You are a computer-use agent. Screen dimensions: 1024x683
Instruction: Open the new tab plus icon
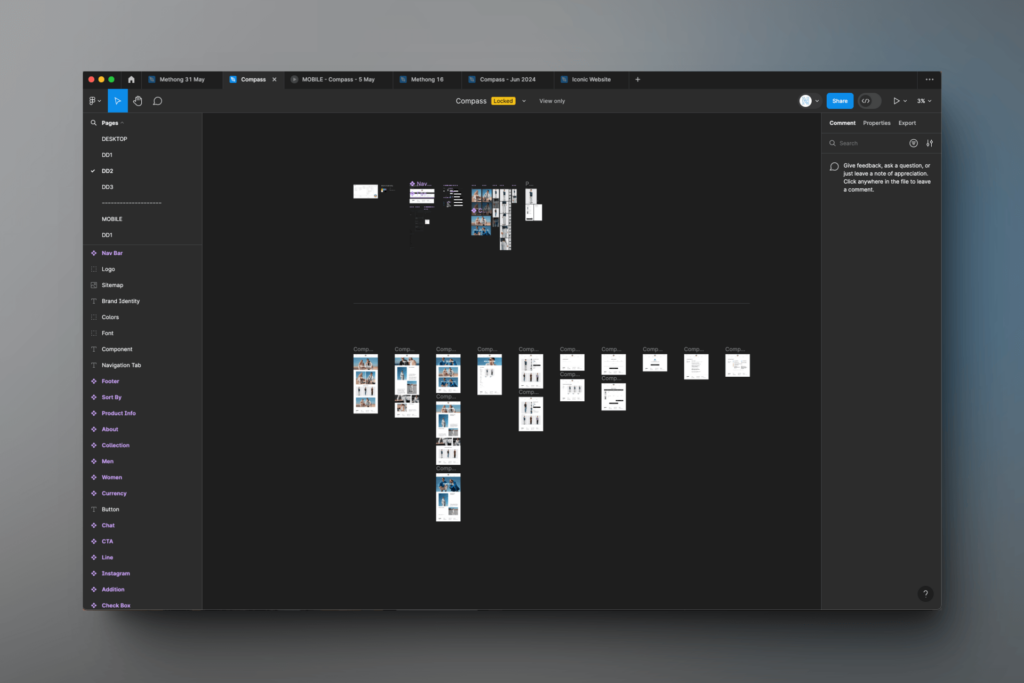(638, 79)
